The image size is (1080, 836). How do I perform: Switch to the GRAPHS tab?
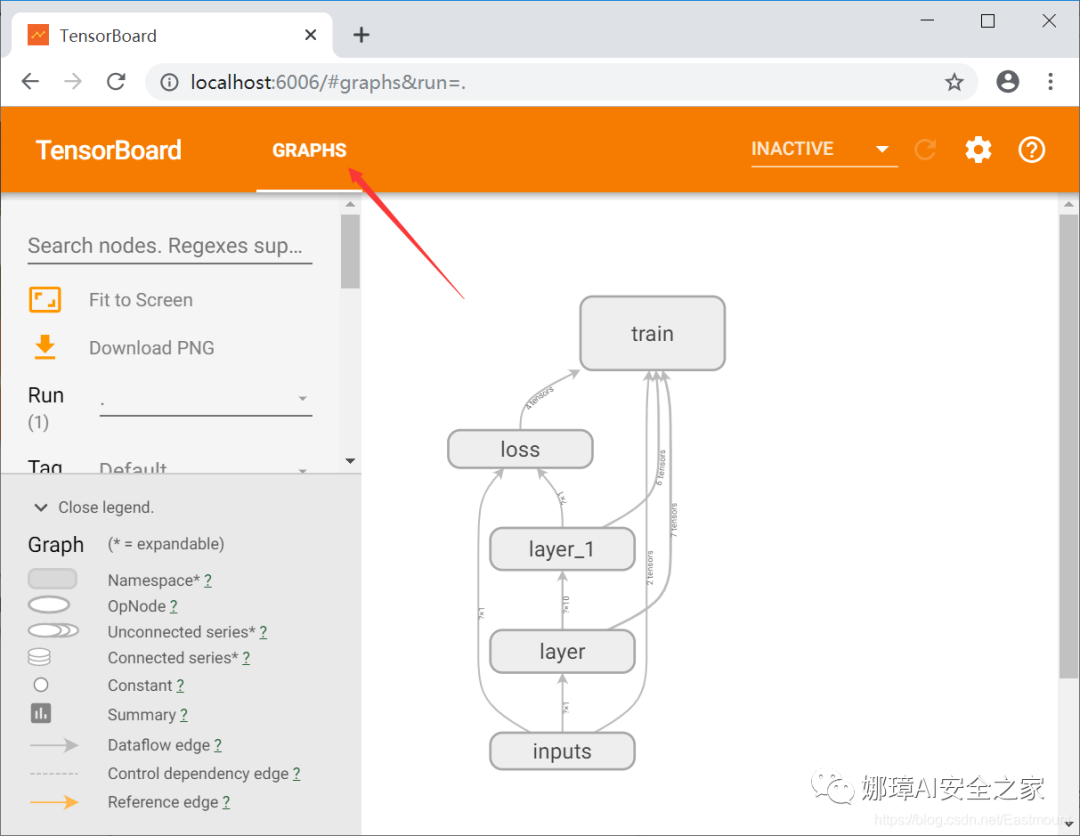pos(309,150)
